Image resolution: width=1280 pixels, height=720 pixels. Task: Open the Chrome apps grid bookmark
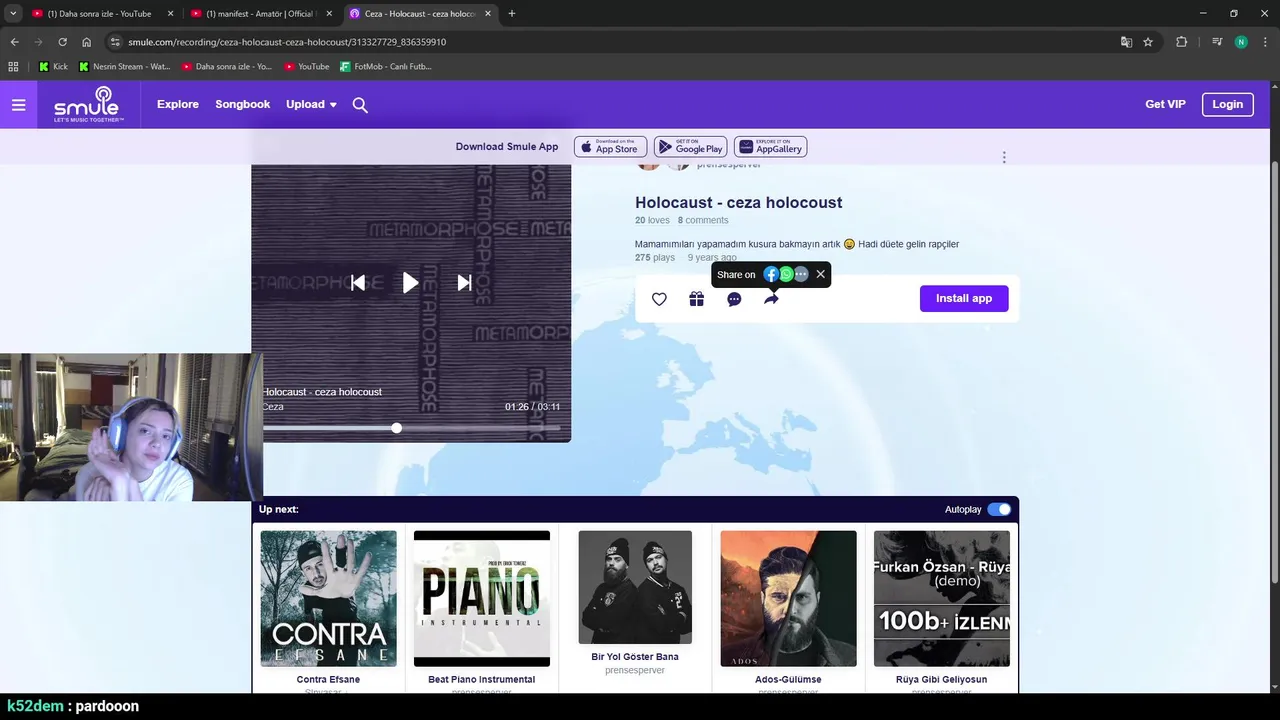tap(13, 67)
